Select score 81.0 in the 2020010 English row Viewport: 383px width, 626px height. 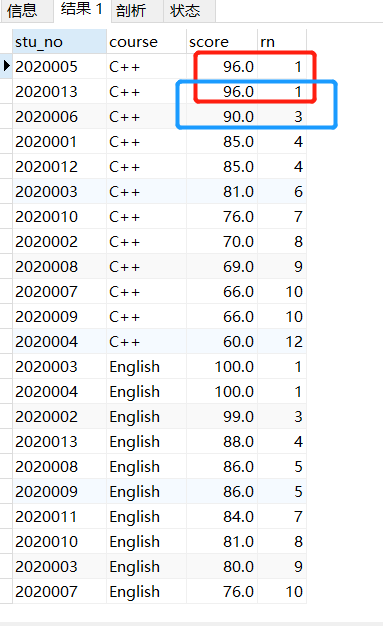point(222,542)
